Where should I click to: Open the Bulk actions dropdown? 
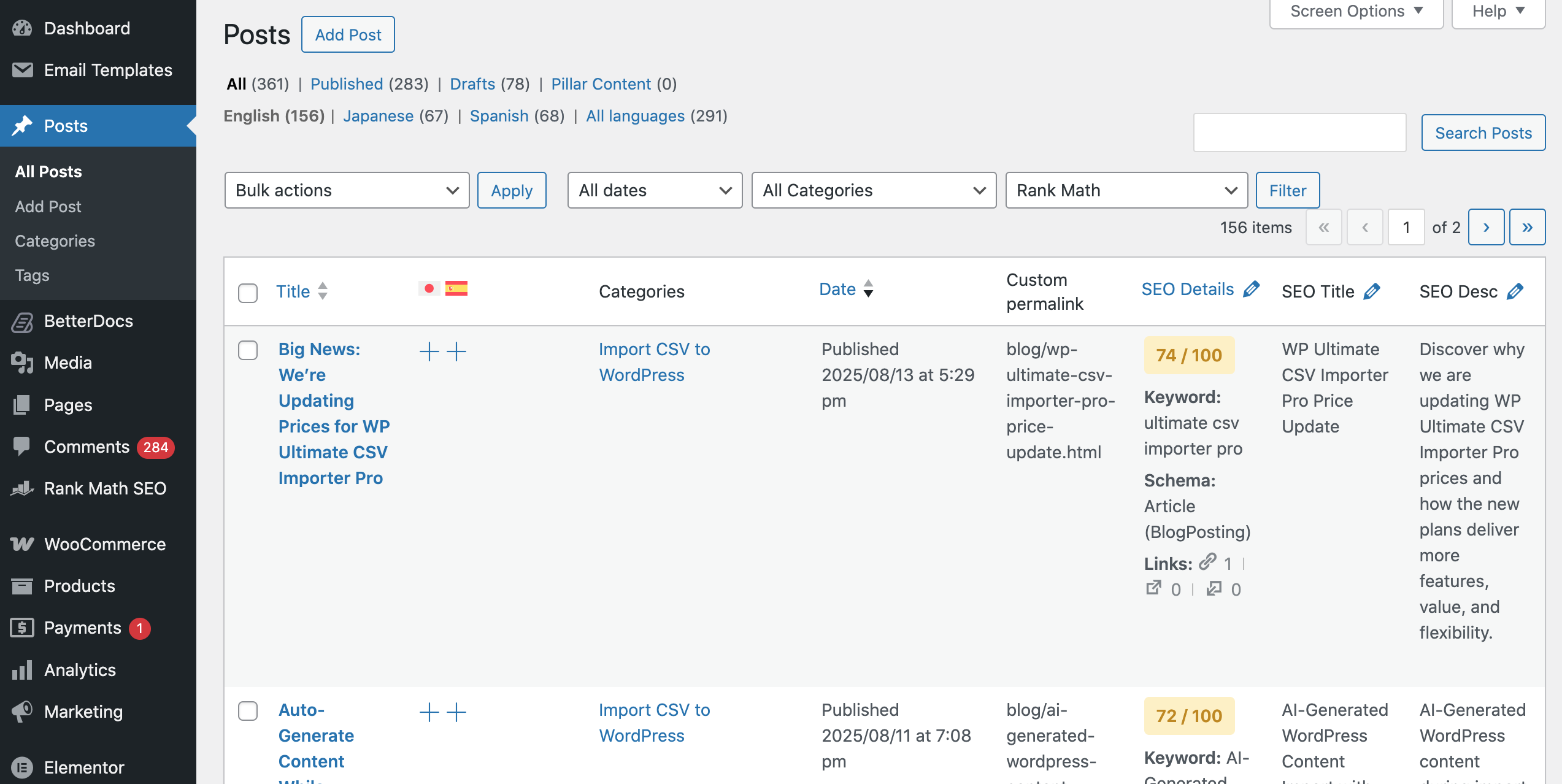point(347,190)
